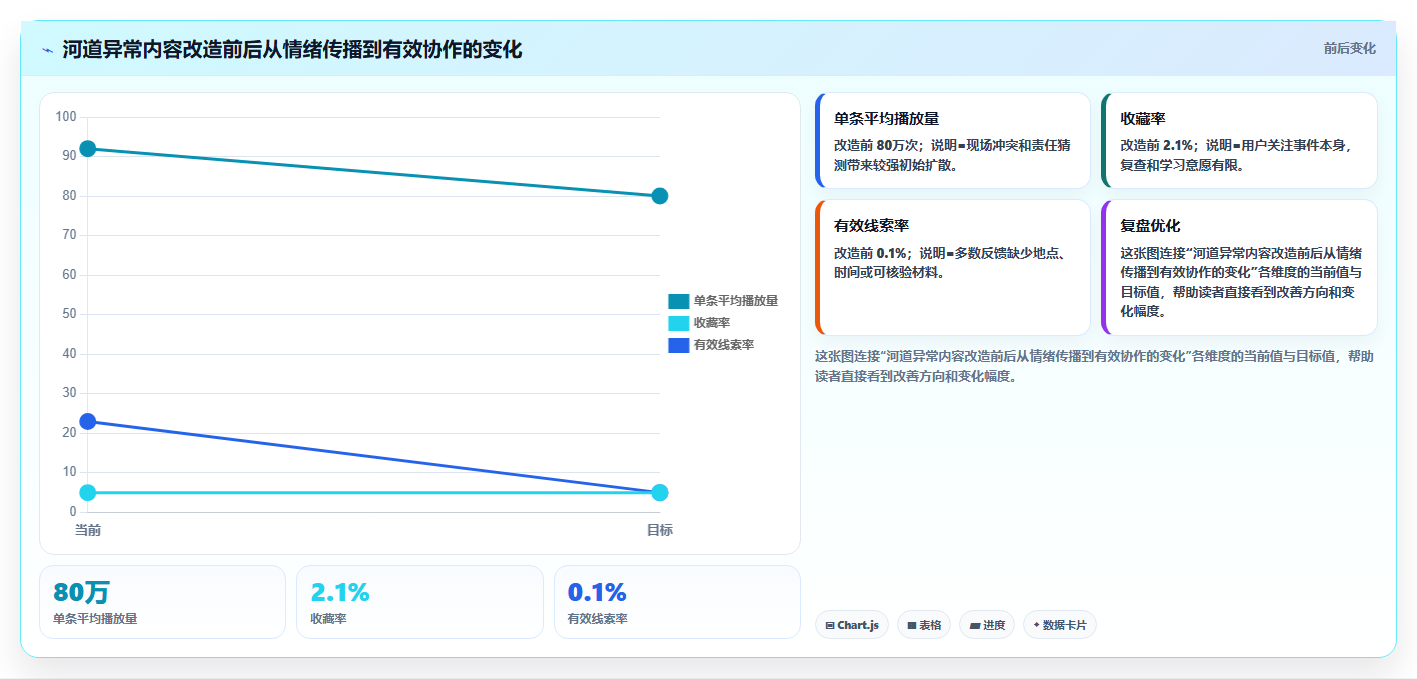1417x679 pixels.
Task: Click the icon in the 进度 tag
Action: coord(974,625)
